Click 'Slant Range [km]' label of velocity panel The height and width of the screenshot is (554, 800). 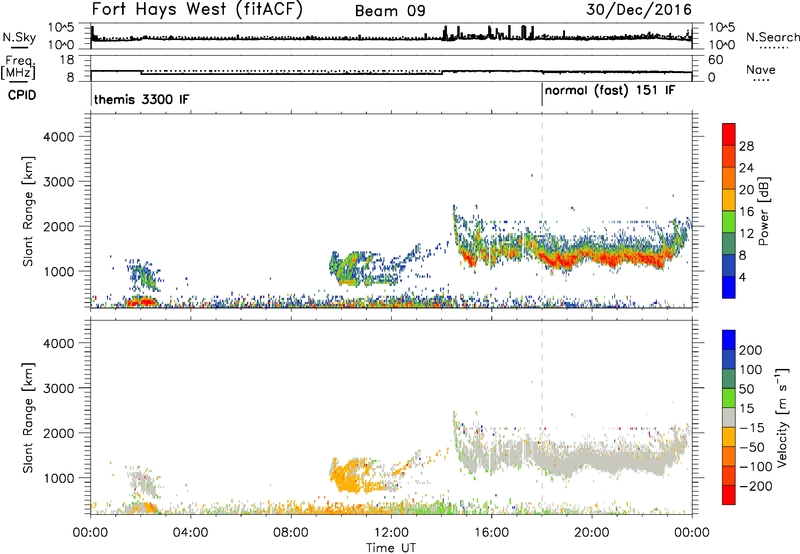[28, 418]
